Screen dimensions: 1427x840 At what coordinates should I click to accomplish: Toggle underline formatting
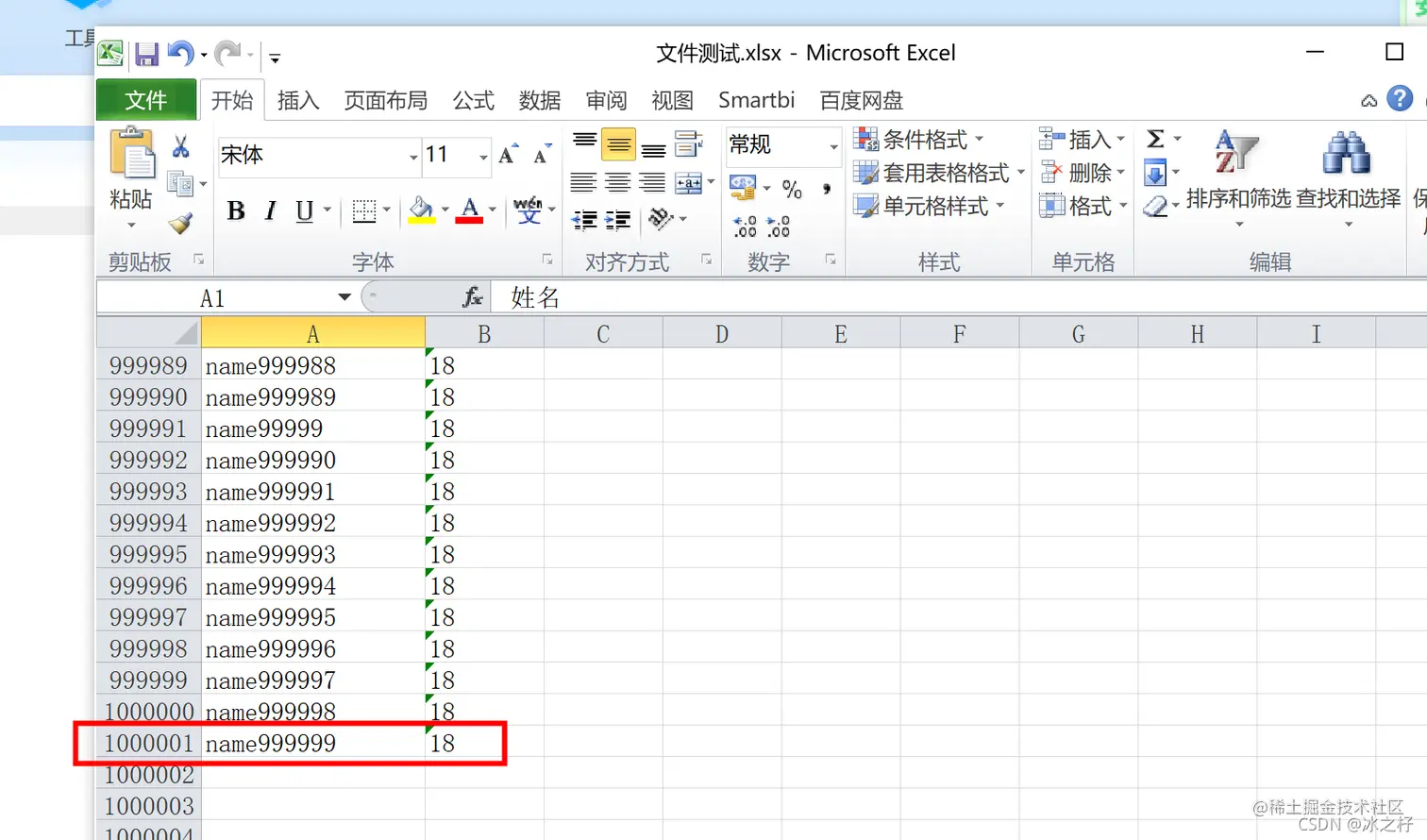[304, 210]
